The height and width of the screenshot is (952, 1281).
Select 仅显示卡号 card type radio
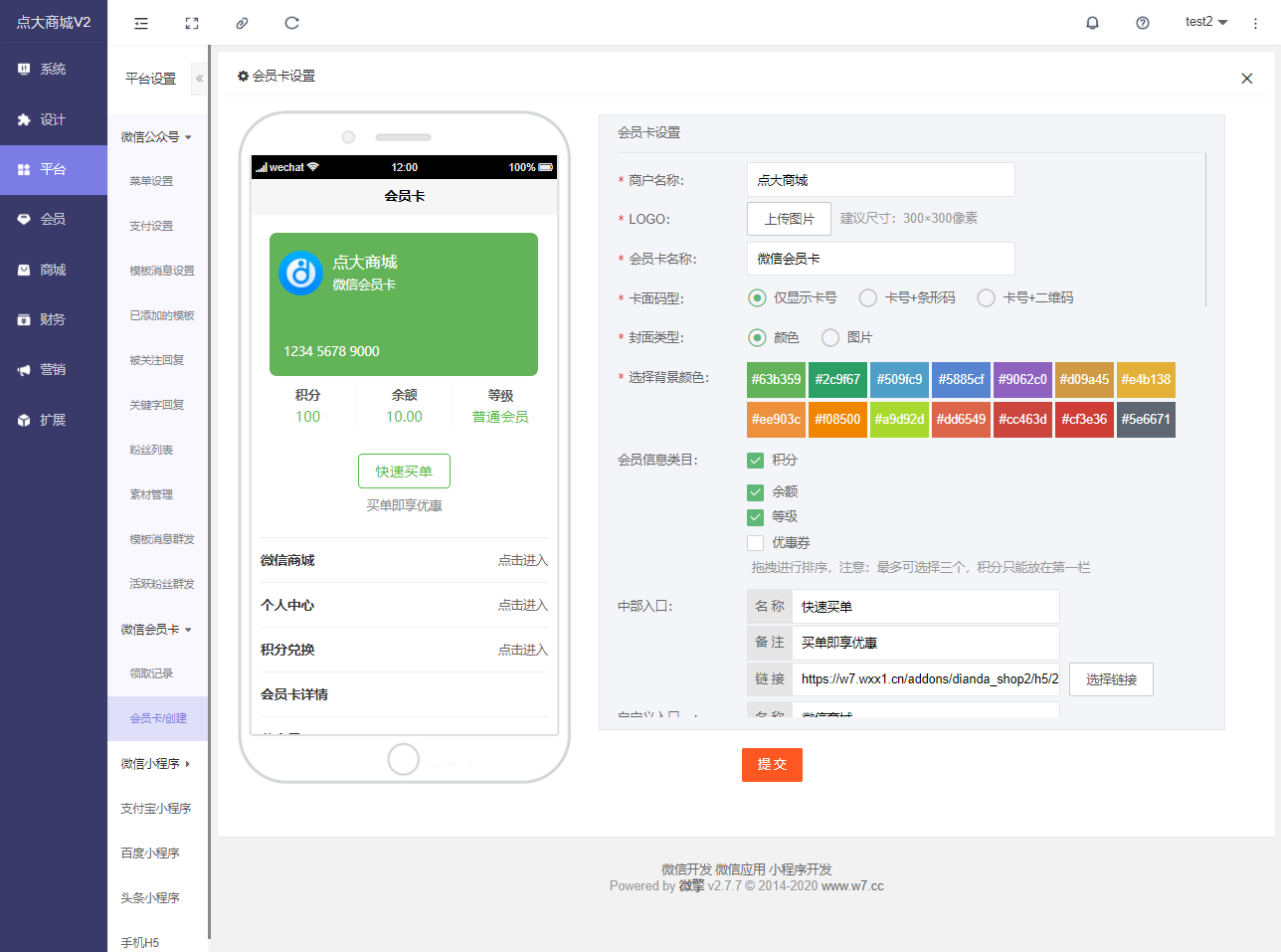click(x=757, y=297)
